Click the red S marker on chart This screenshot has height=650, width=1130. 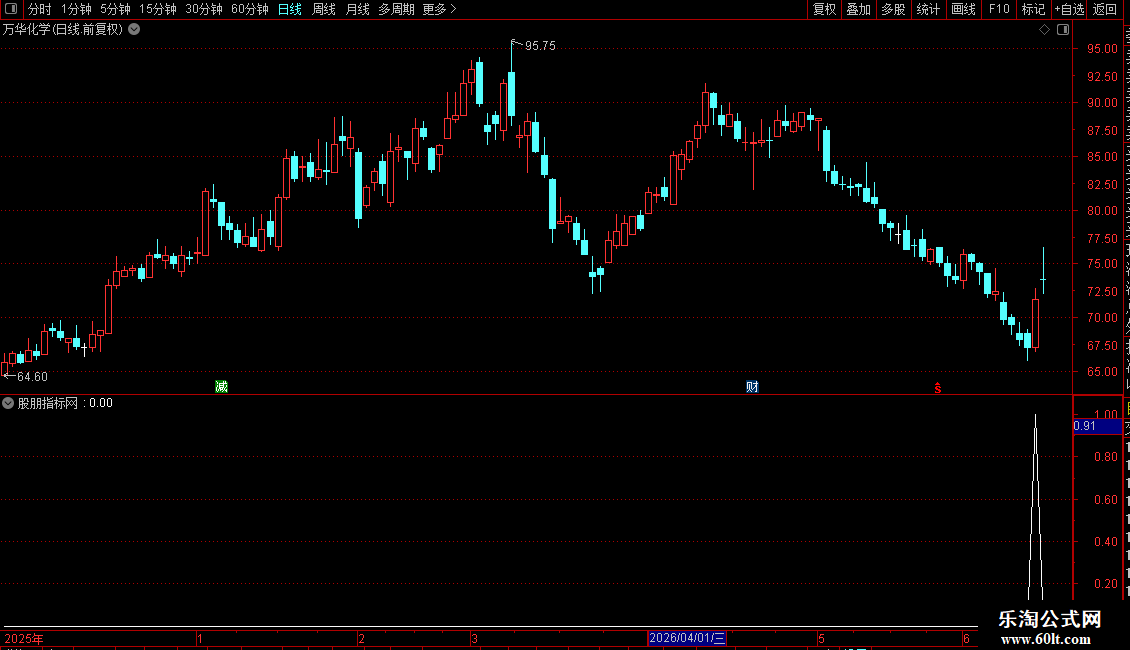pos(938,388)
